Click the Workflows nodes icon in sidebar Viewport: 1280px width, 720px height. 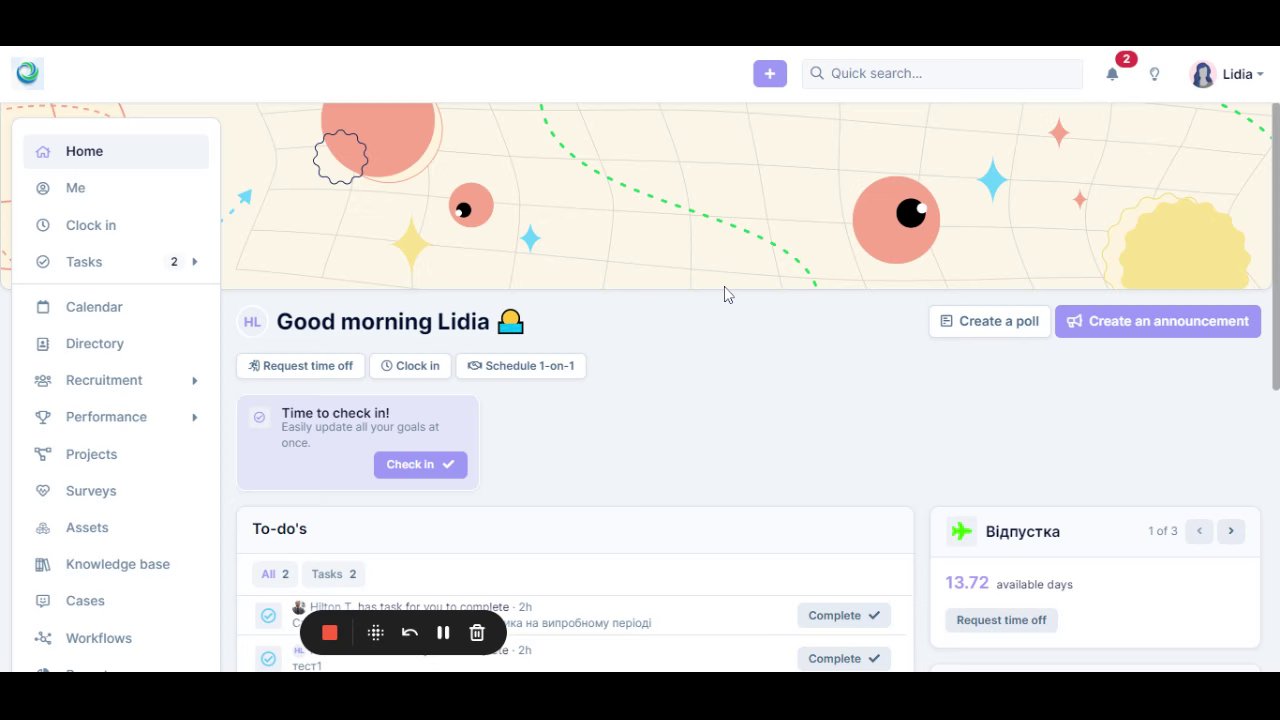pos(43,638)
